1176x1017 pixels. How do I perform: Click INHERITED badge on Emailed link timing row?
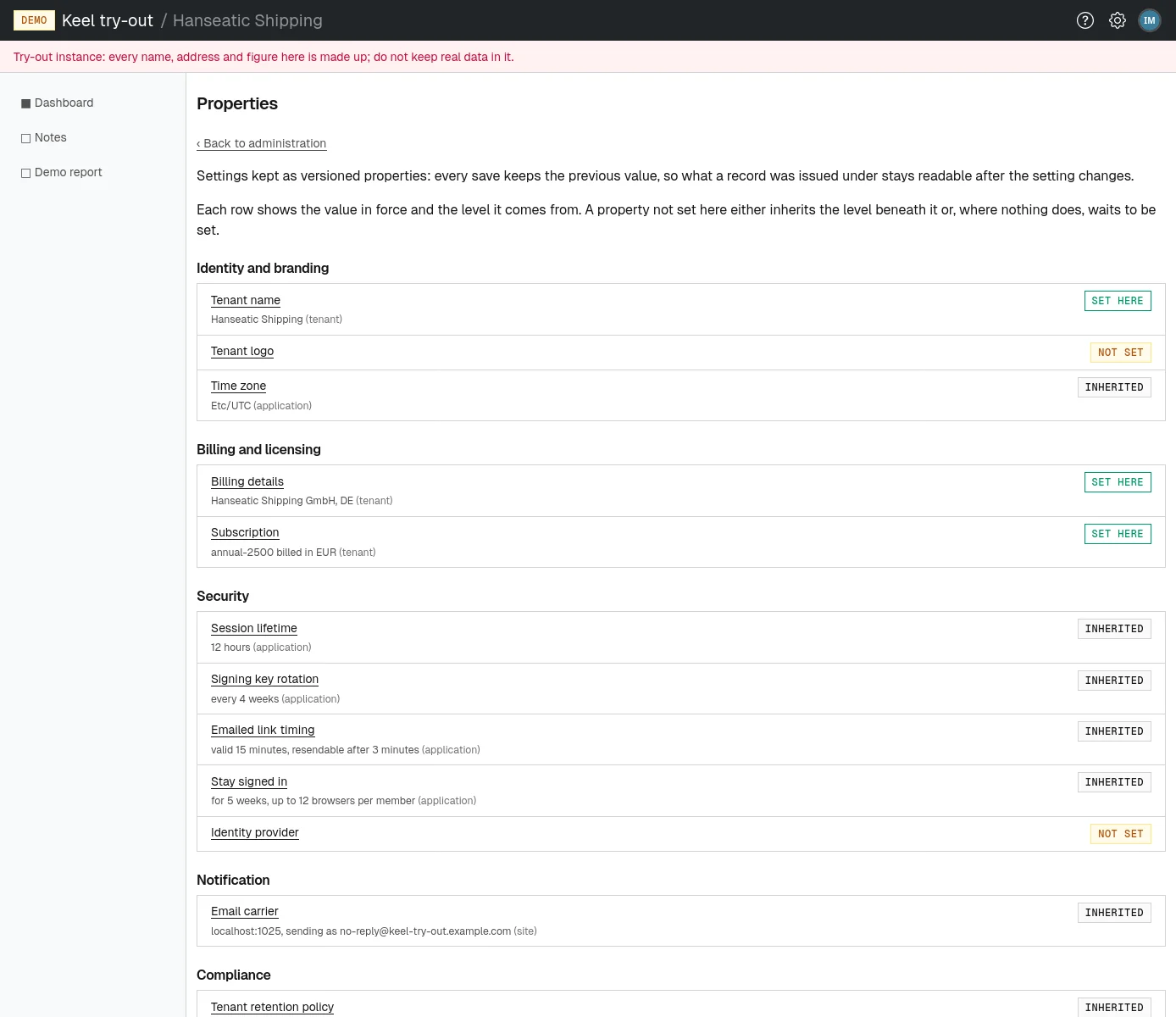pyautogui.click(x=1114, y=731)
